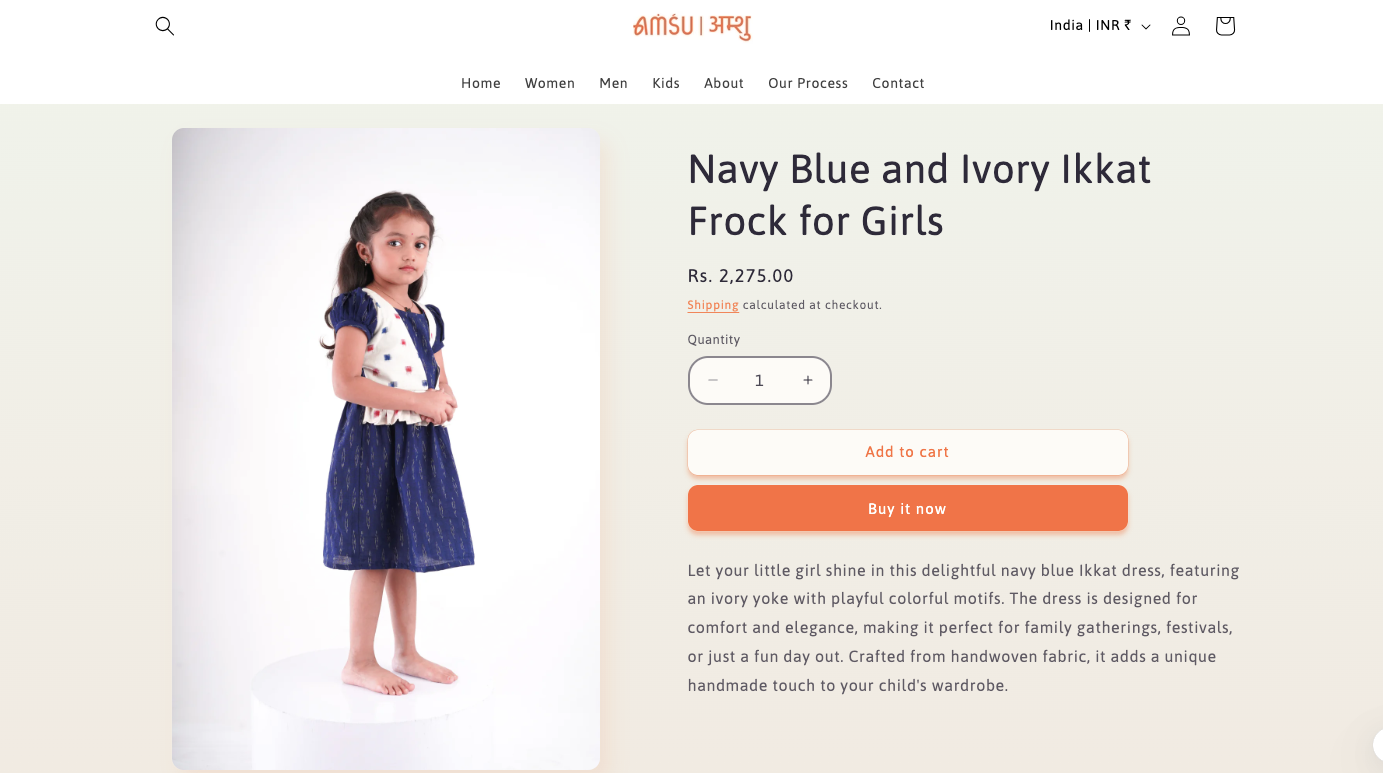Open the frock product image

click(386, 448)
